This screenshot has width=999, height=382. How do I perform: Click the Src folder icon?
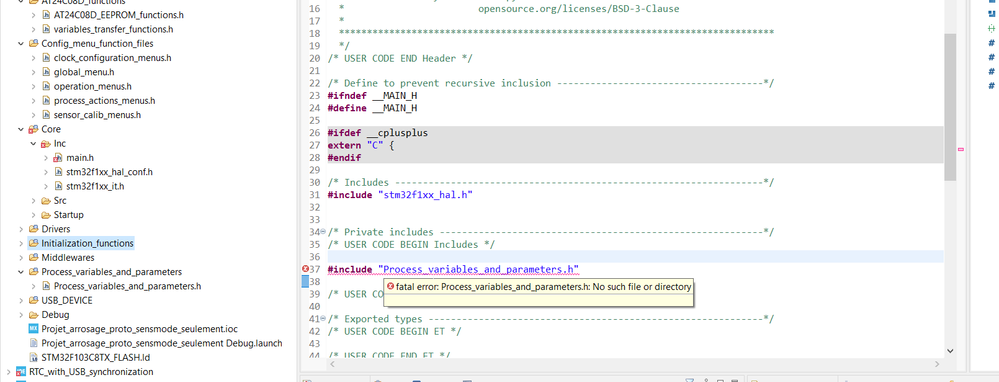(x=46, y=201)
